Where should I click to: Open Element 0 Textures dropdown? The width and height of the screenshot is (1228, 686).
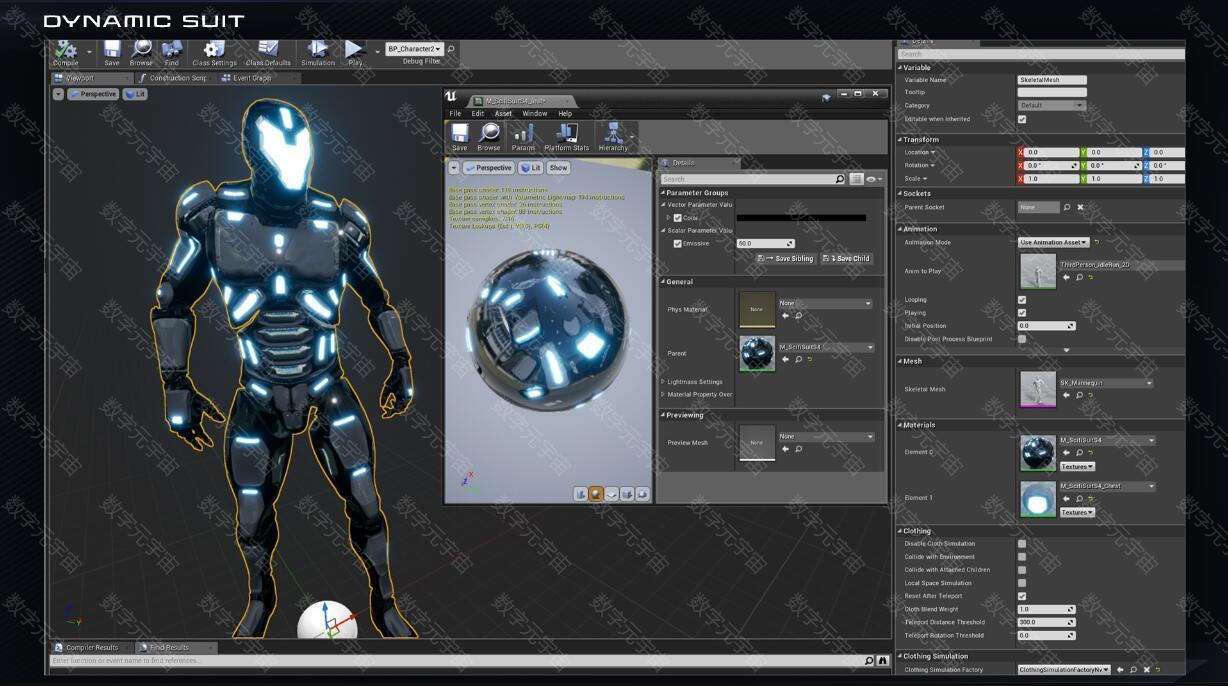(1077, 467)
